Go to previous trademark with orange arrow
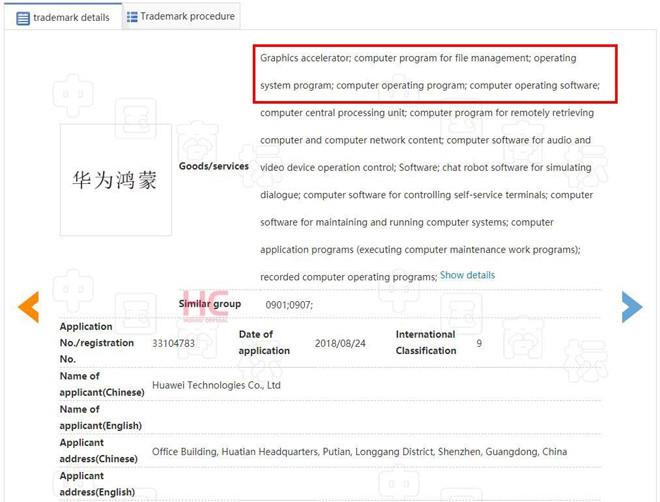The width and height of the screenshot is (660, 502). pyautogui.click(x=29, y=307)
